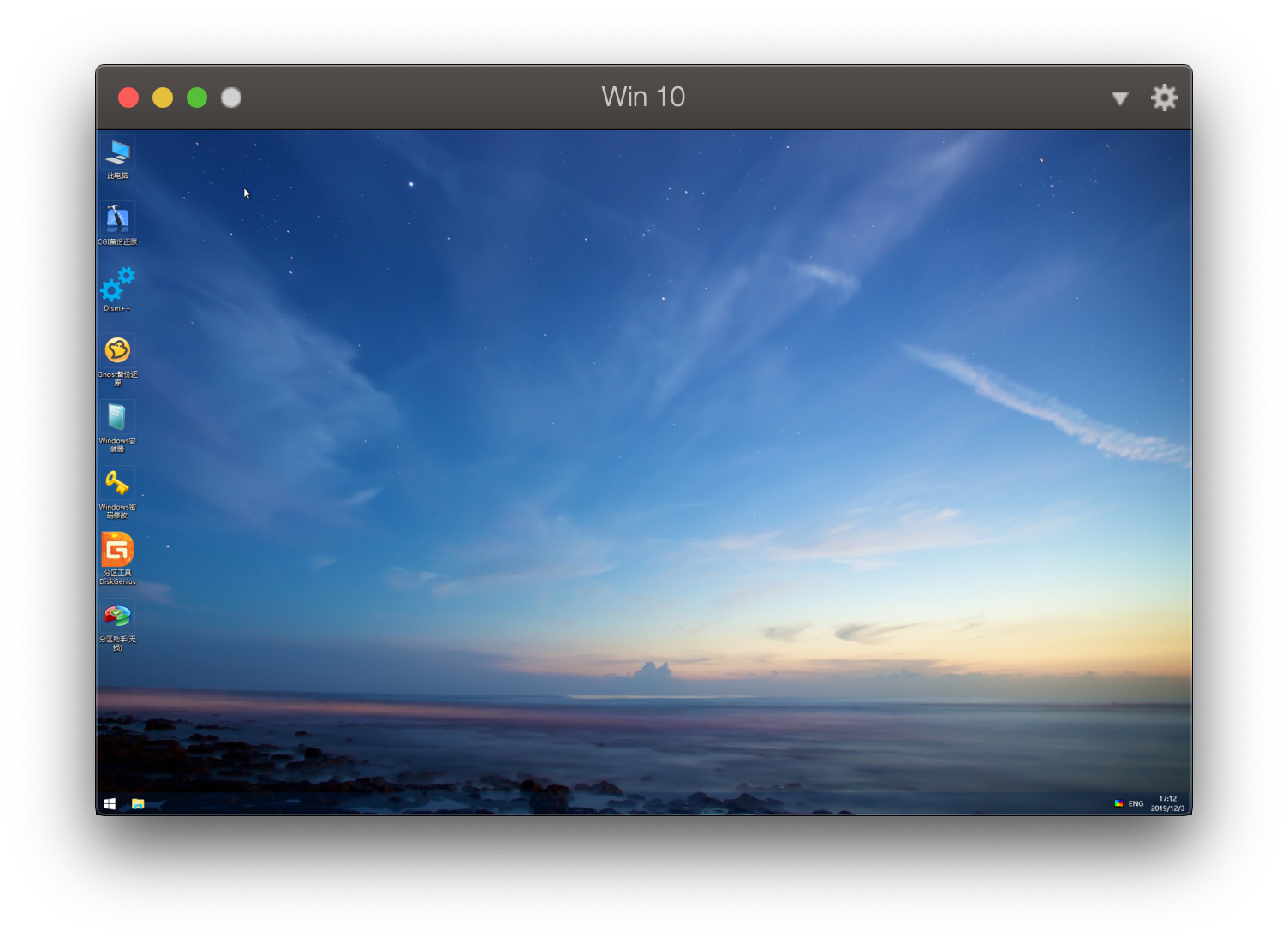Click the taskbar clock showing 17:12
The image size is (1288, 942).
[x=1167, y=803]
